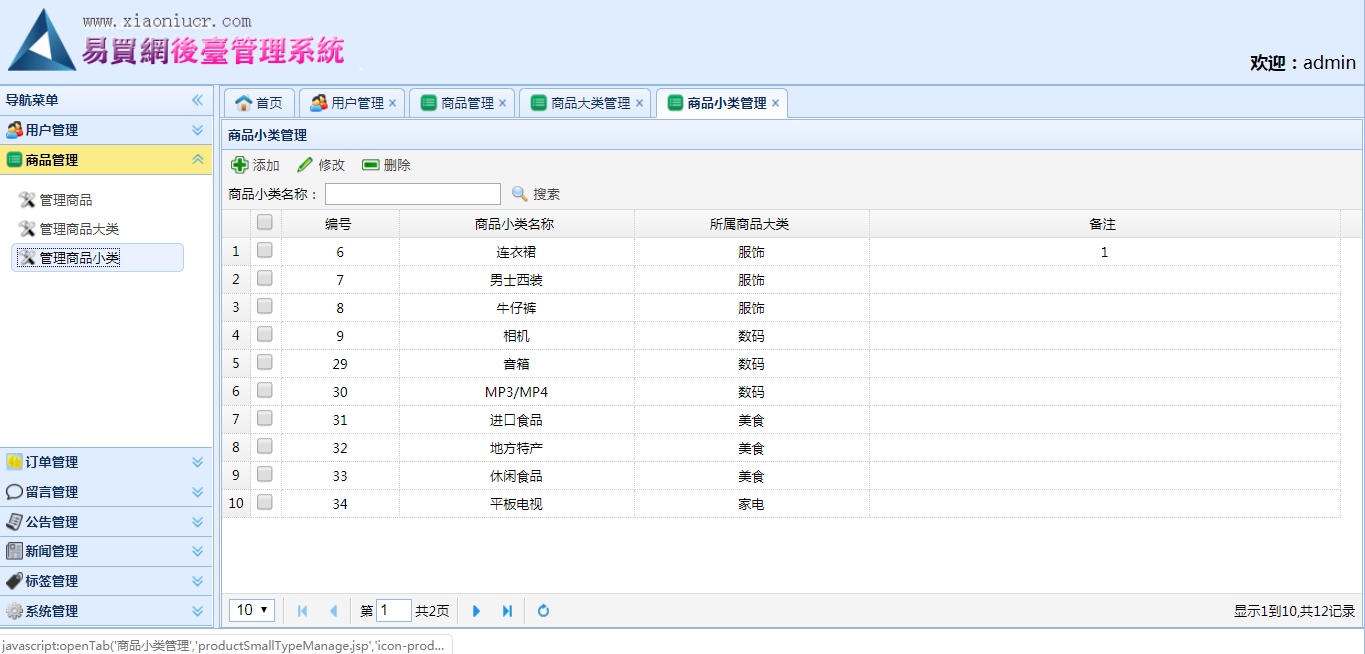The height and width of the screenshot is (654, 1365).
Task: Expand the 标签管理 section
Action: pos(197,581)
